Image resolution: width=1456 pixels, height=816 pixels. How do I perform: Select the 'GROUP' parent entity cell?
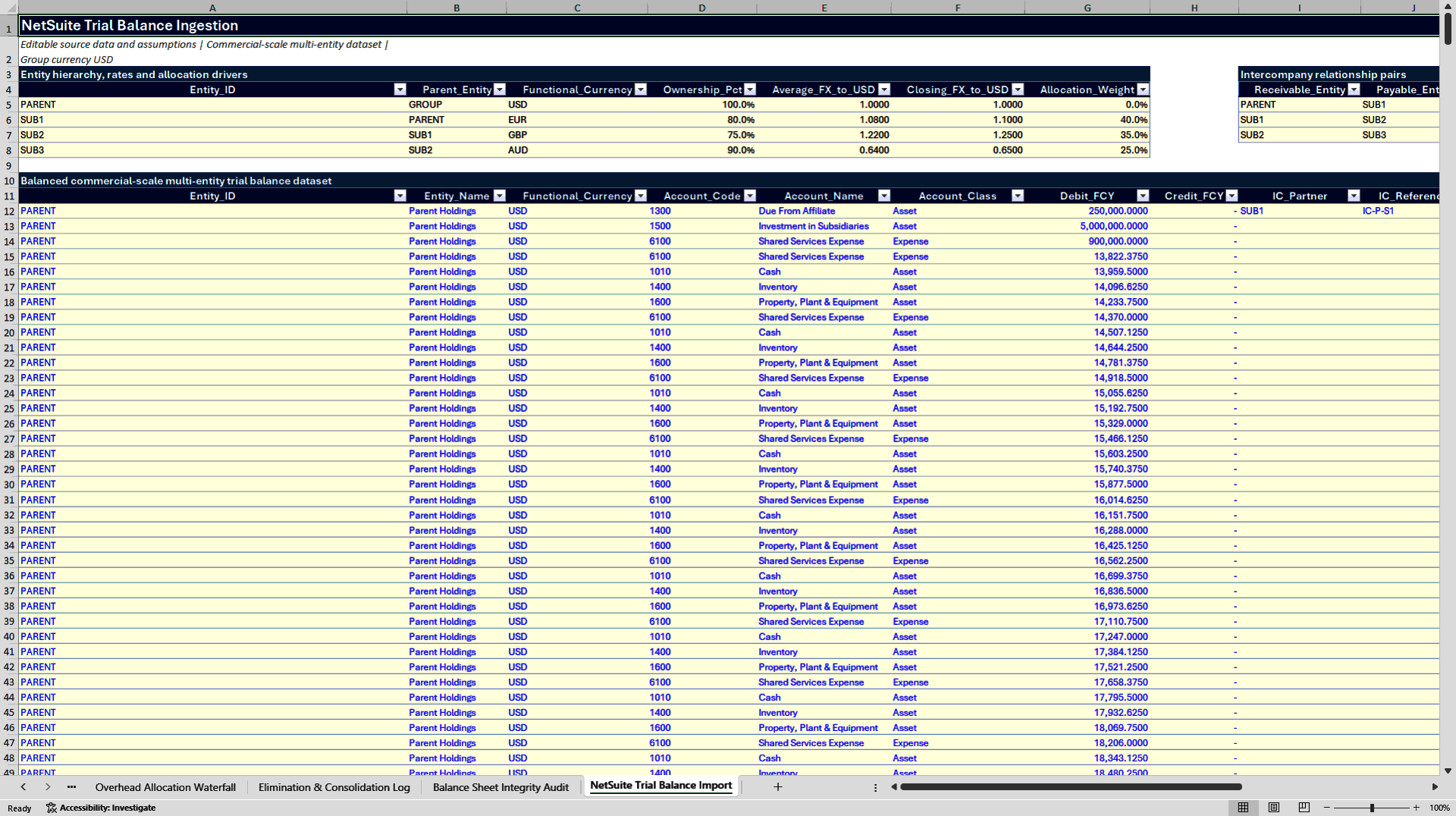457,105
